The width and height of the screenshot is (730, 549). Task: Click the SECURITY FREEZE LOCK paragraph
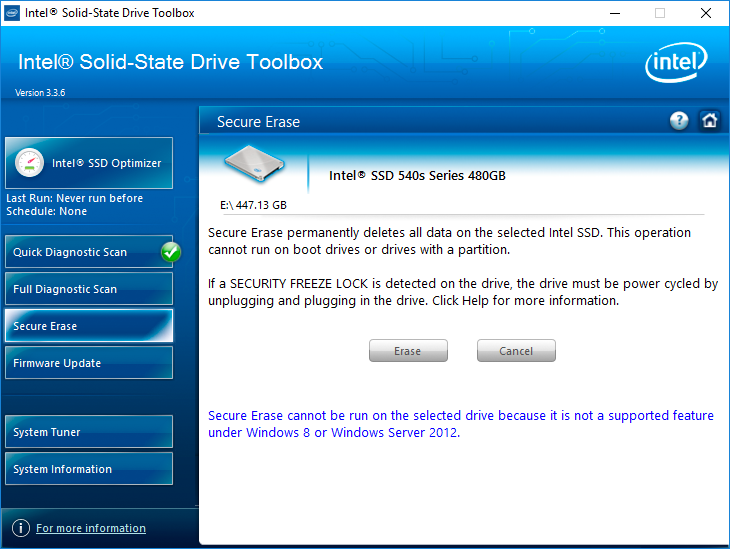[x=463, y=292]
